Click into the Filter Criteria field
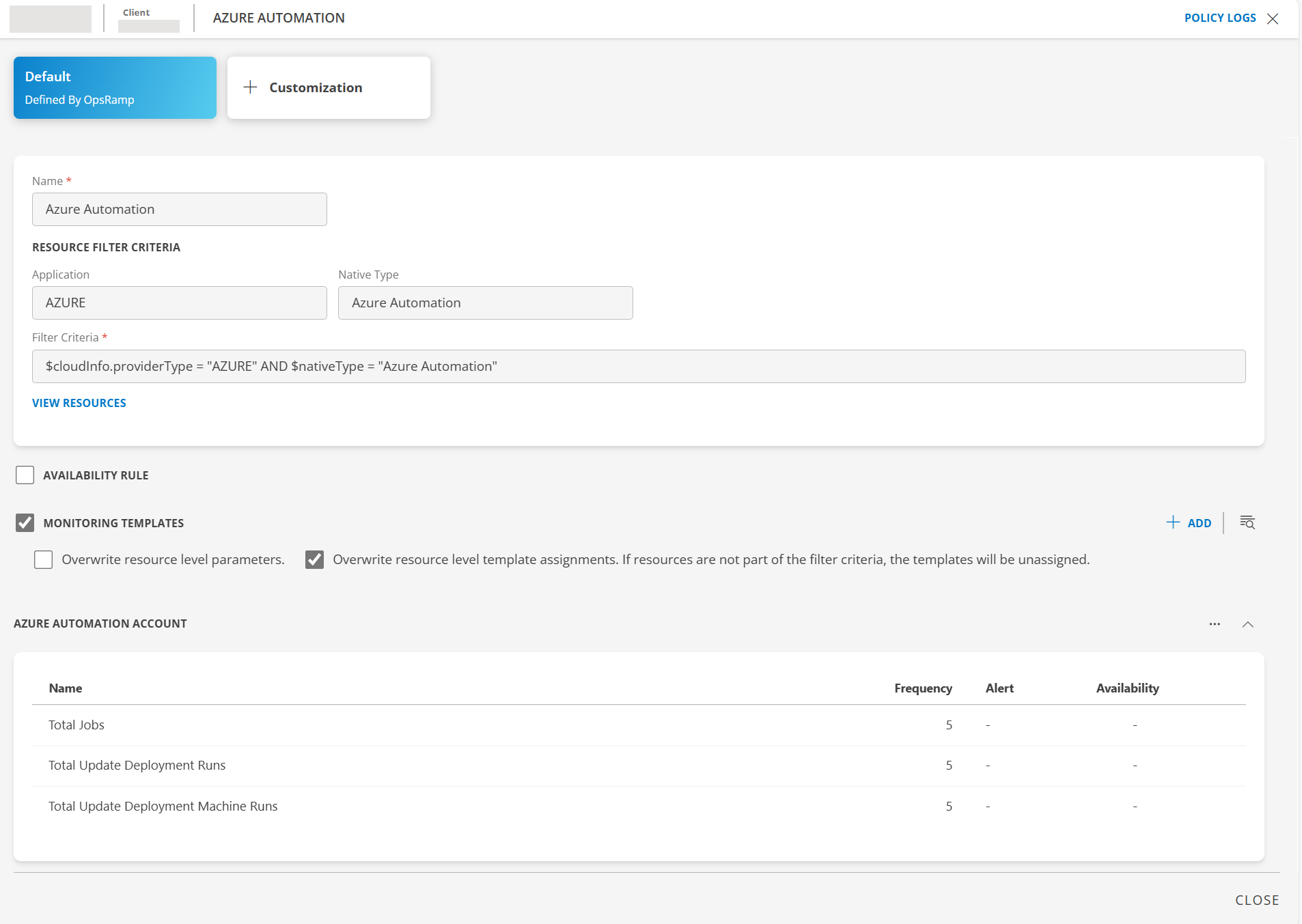The width and height of the screenshot is (1302, 924). click(x=638, y=367)
